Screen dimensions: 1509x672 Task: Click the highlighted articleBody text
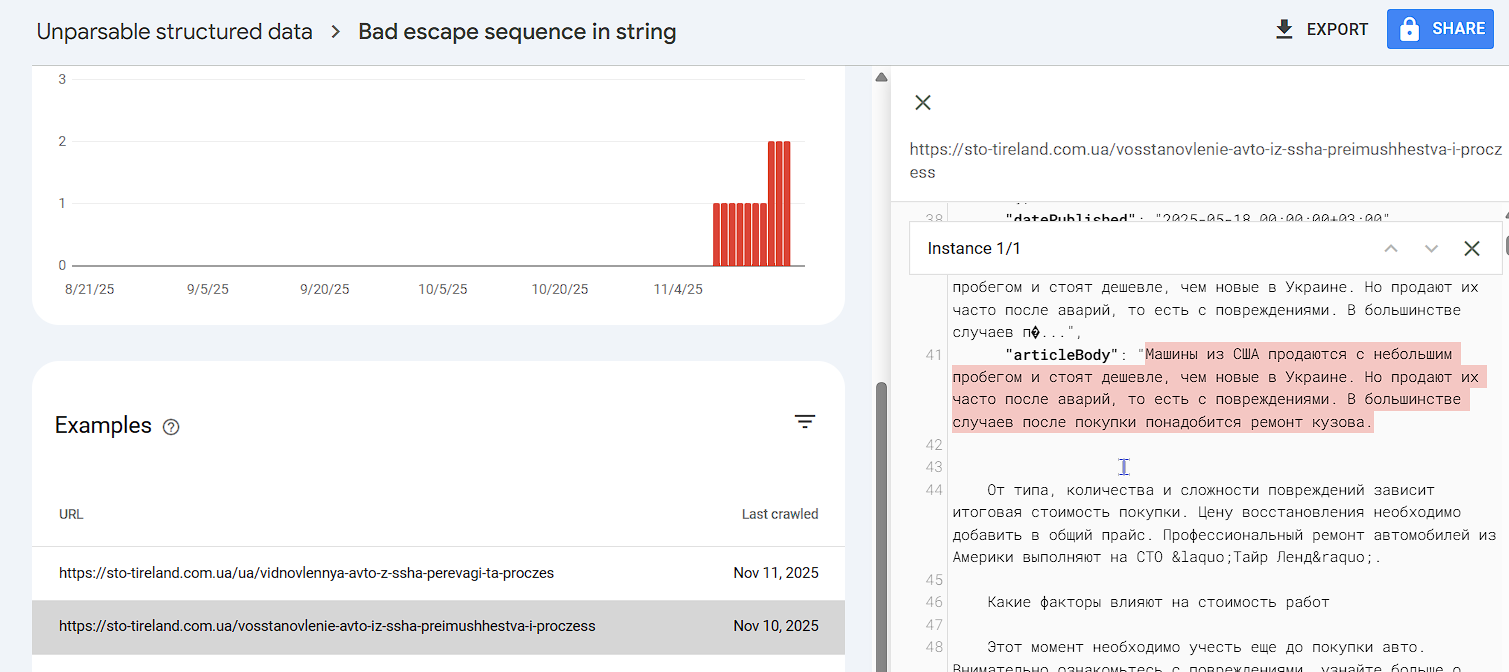coord(1214,388)
